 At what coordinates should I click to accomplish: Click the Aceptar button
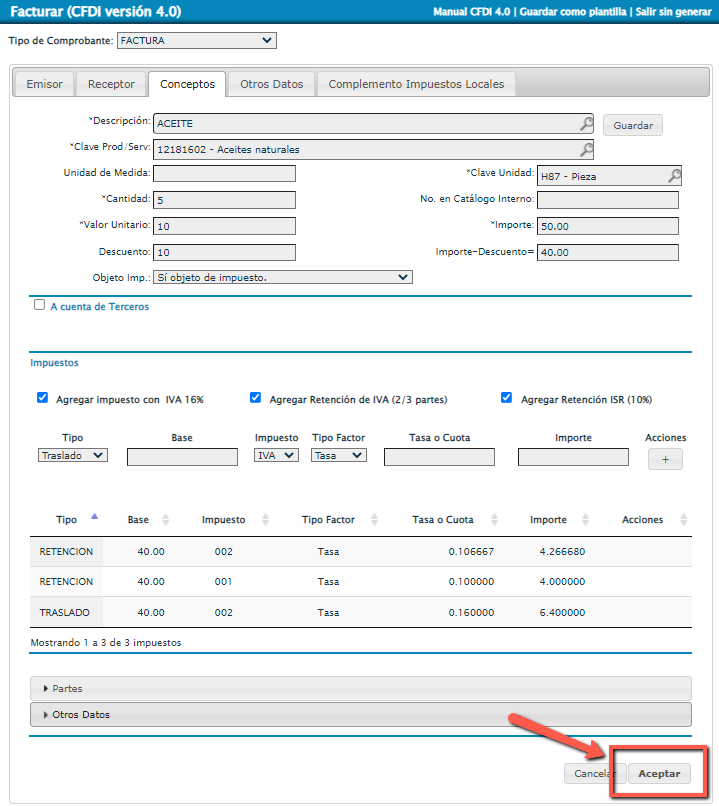tap(659, 774)
